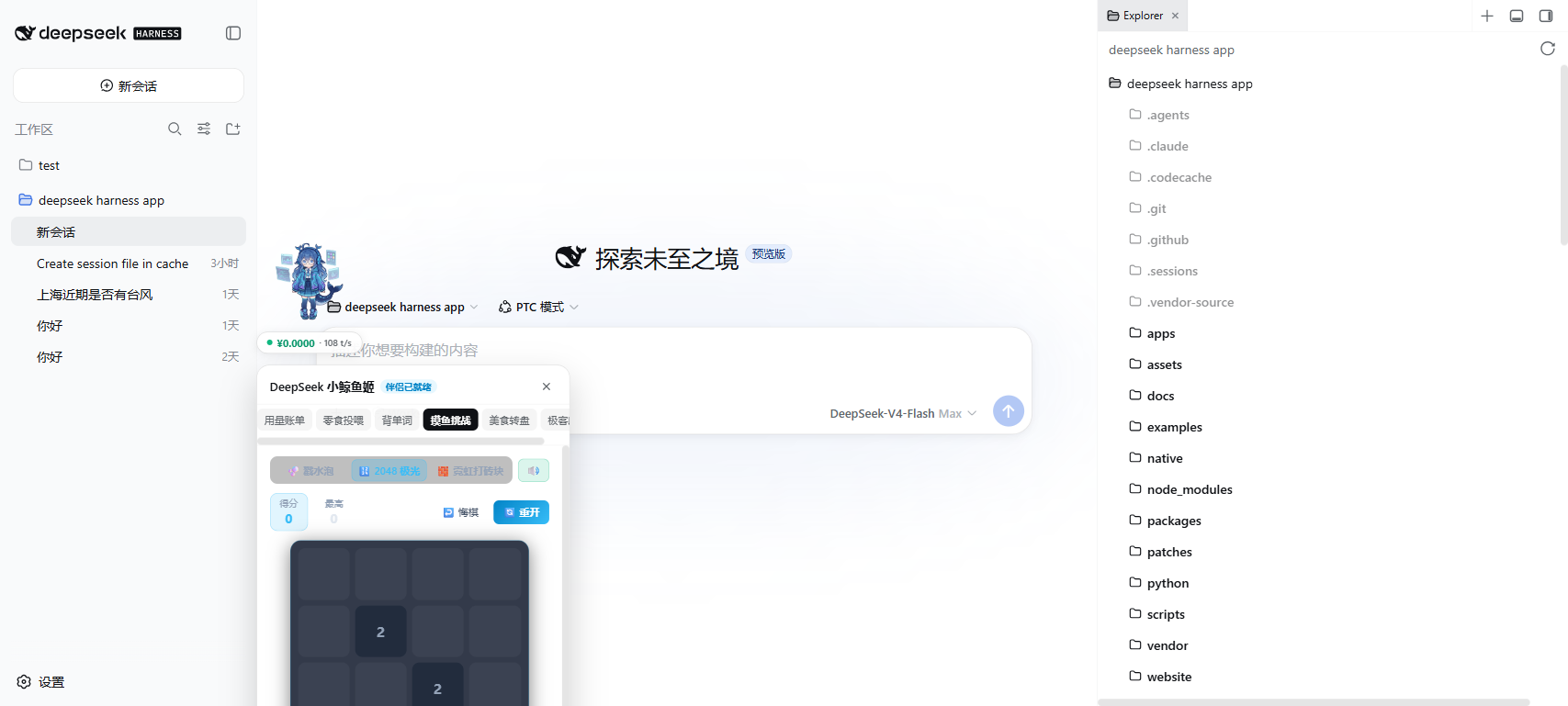The width and height of the screenshot is (1568, 706).
Task: Close the DeepSeek 小鲸鱼姬 popup
Action: [x=547, y=387]
